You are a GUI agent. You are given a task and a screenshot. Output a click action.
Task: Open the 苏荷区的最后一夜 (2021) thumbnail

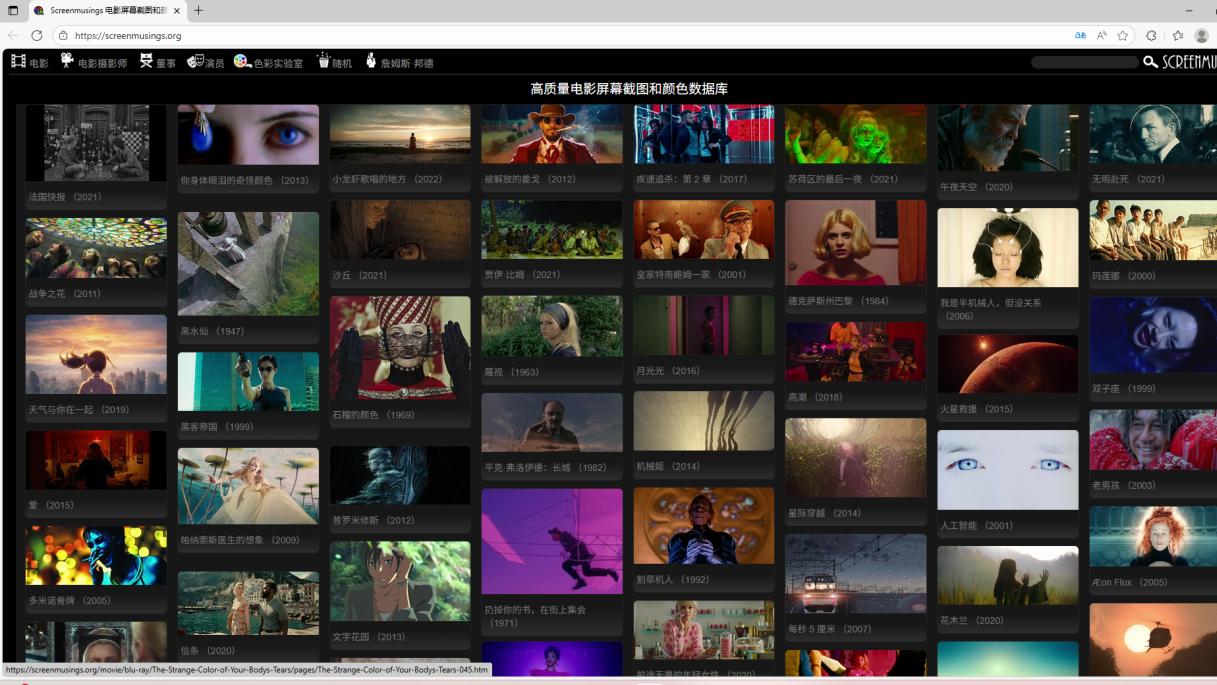(x=856, y=134)
